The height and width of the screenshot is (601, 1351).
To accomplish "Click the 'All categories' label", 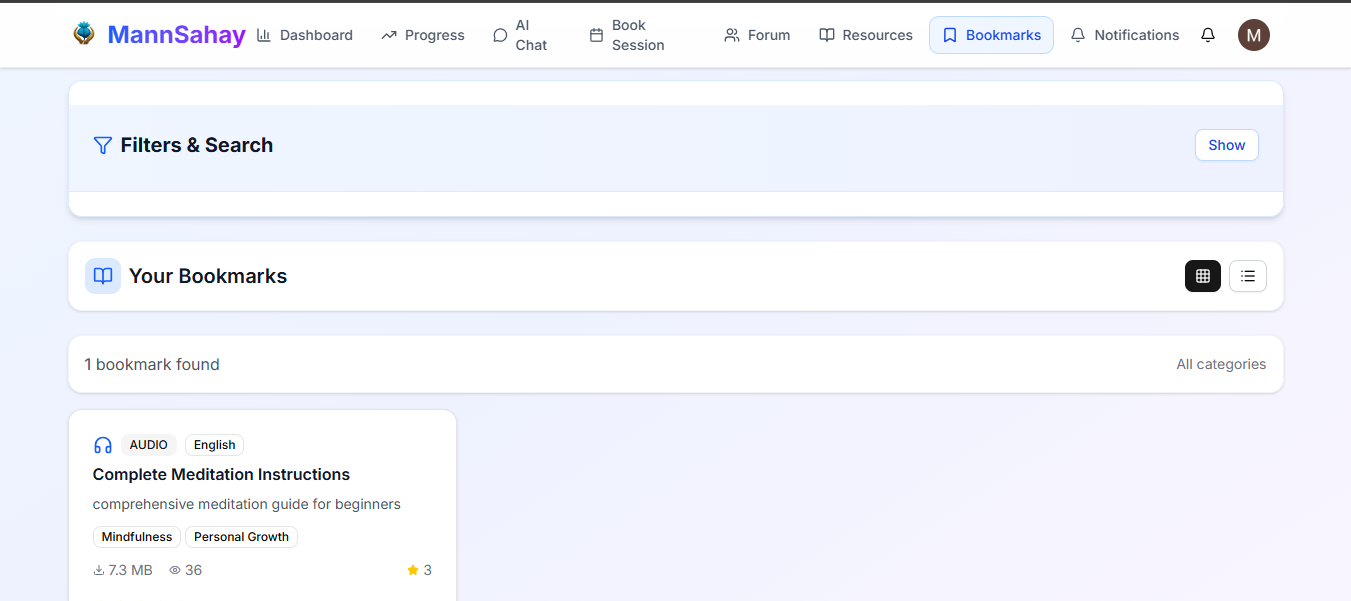I will 1221,364.
